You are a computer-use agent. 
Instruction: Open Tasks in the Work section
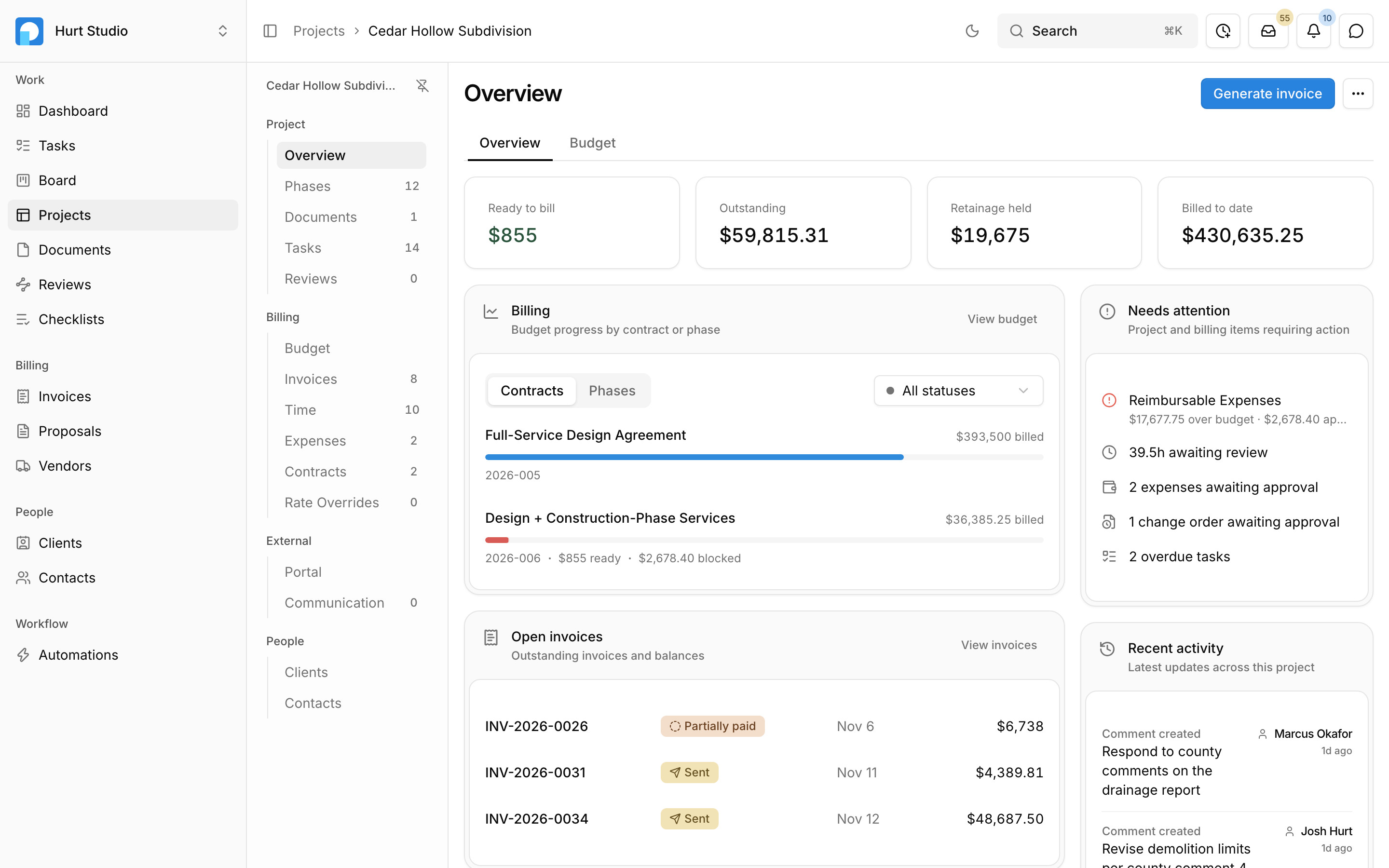point(123,146)
